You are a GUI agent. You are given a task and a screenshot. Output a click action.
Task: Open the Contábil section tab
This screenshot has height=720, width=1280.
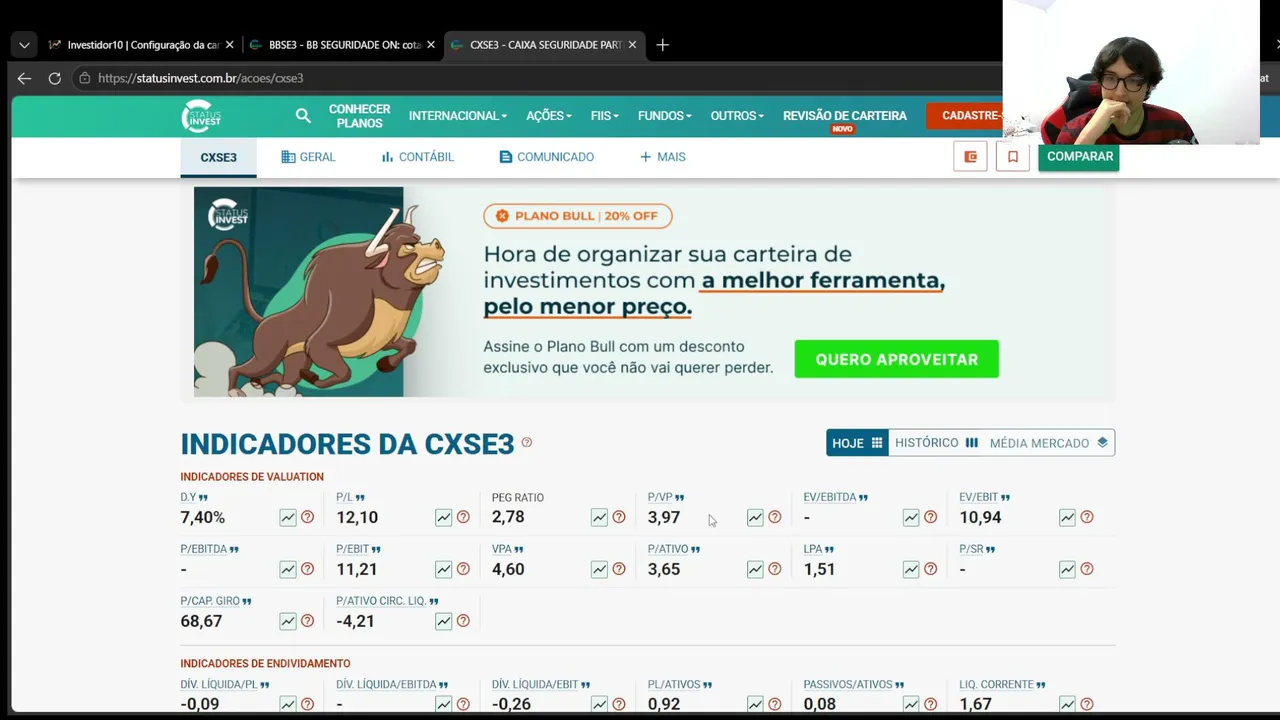click(x=417, y=157)
